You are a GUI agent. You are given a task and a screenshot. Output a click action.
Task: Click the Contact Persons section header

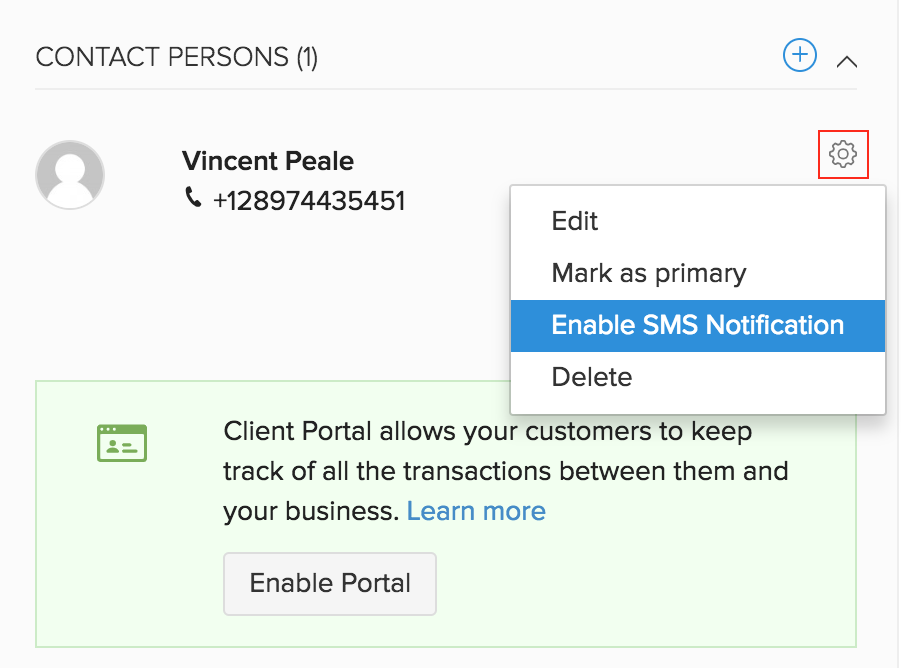pyautogui.click(x=177, y=57)
